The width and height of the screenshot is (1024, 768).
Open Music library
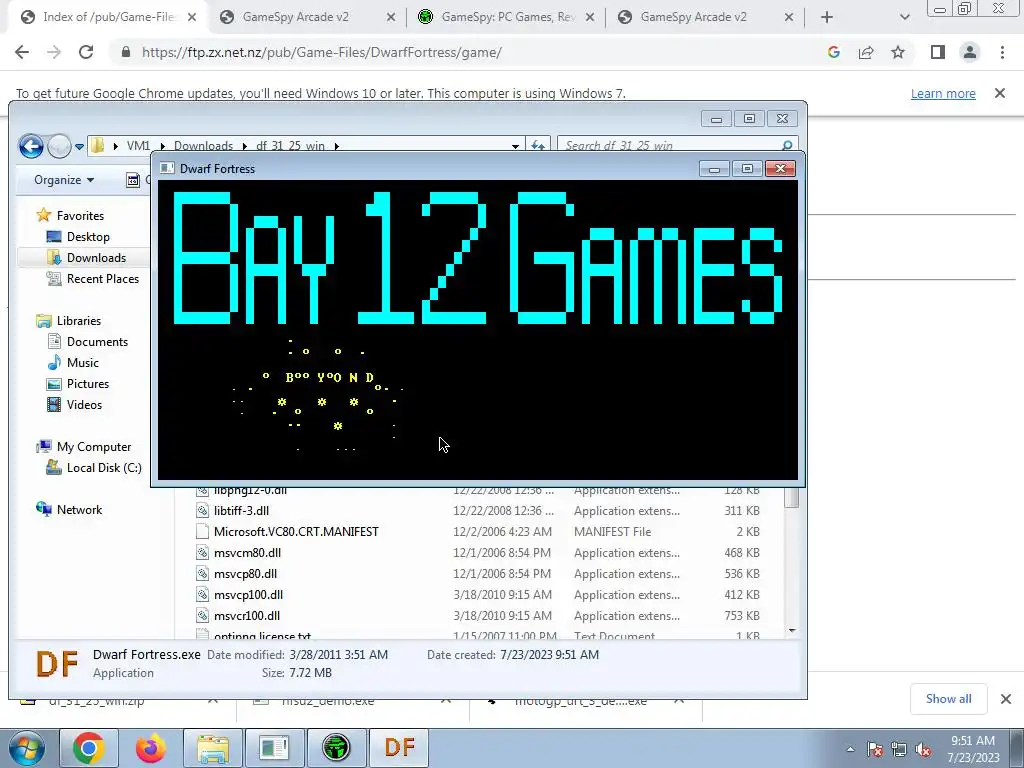[x=82, y=362]
